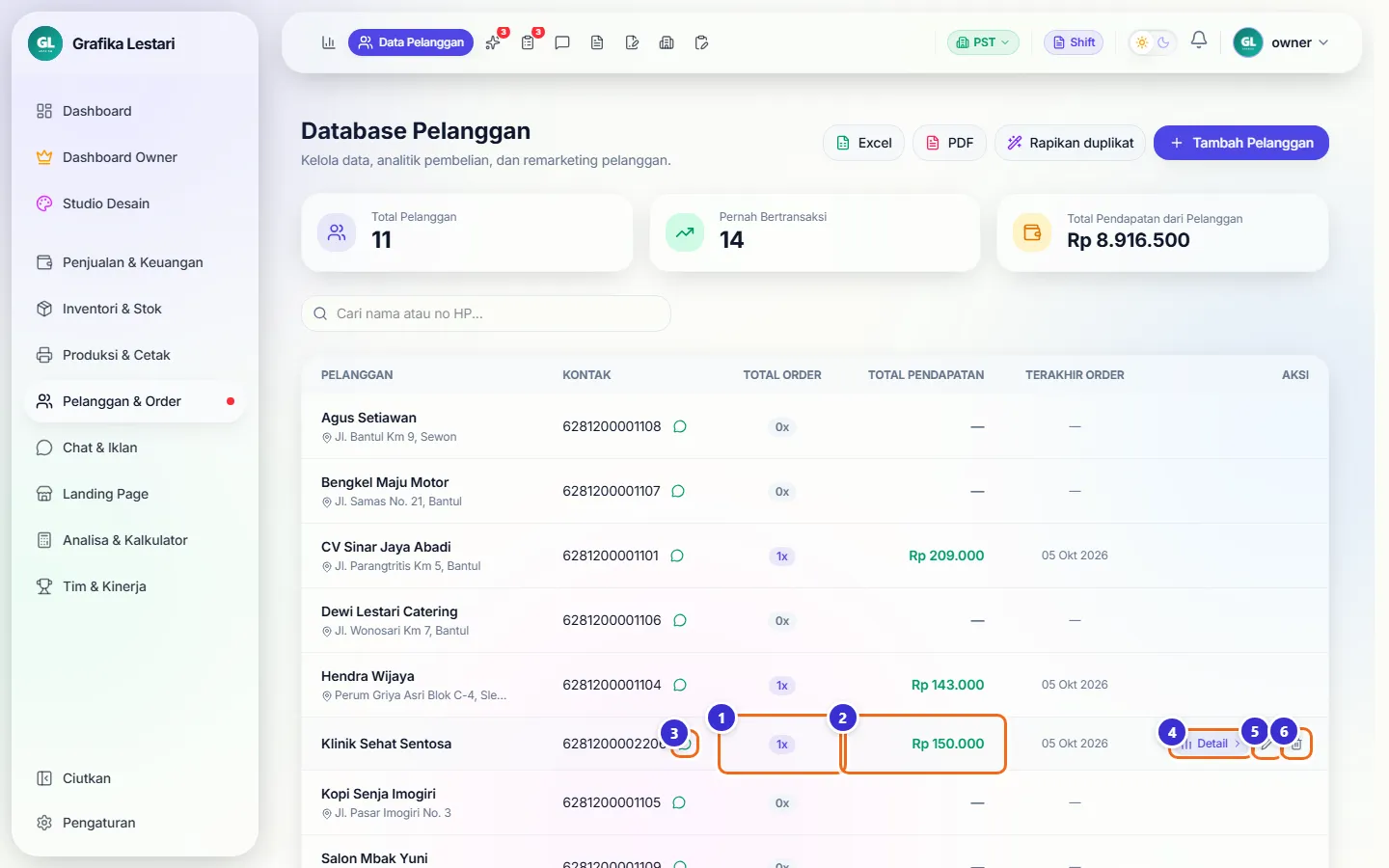Open Analisa & Kalkulator menu
The height and width of the screenshot is (868, 1389).
pyautogui.click(x=135, y=540)
